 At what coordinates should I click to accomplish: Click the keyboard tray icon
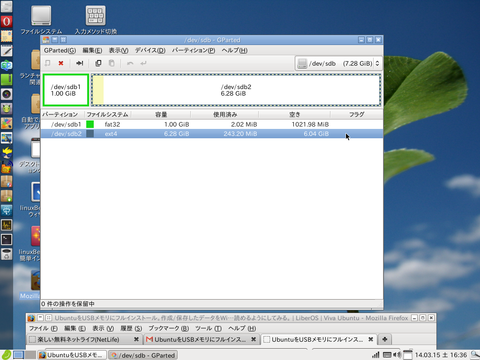pyautogui.click(x=387, y=355)
